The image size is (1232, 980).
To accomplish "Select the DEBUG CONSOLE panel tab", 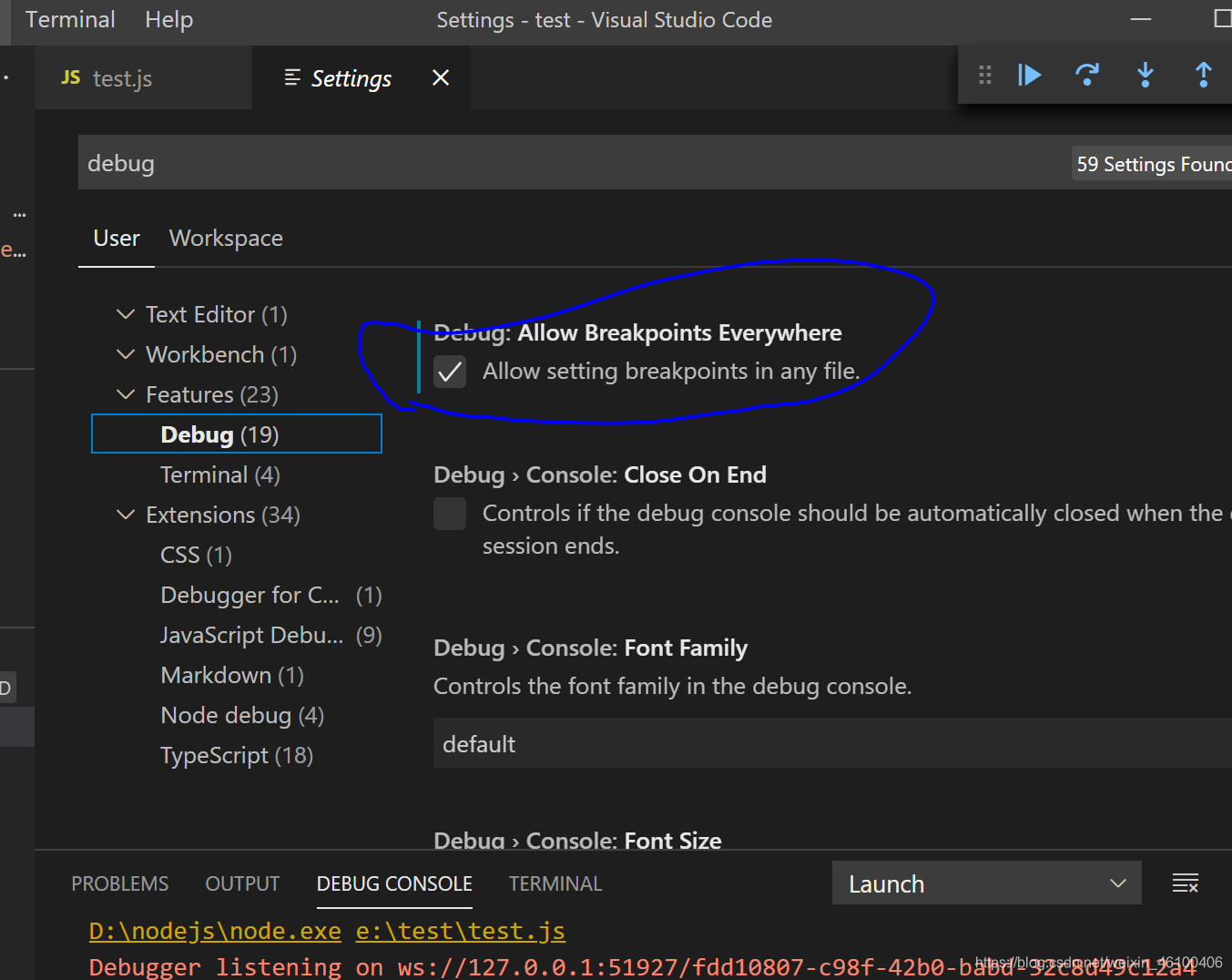I will 394,883.
